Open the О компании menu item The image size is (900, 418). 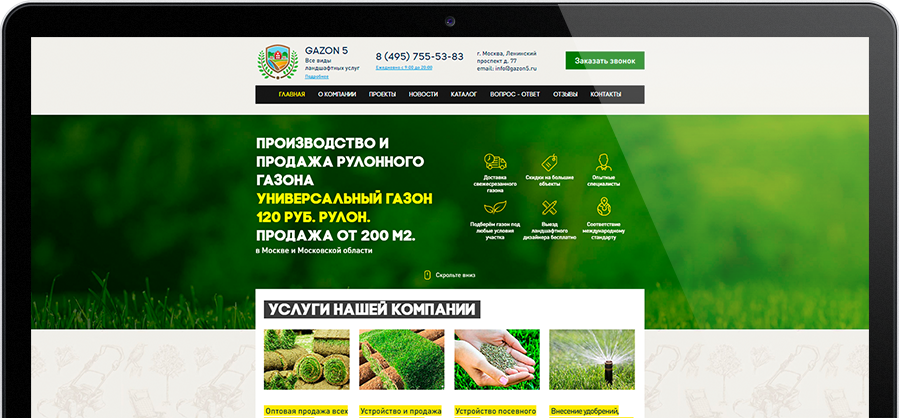point(337,95)
